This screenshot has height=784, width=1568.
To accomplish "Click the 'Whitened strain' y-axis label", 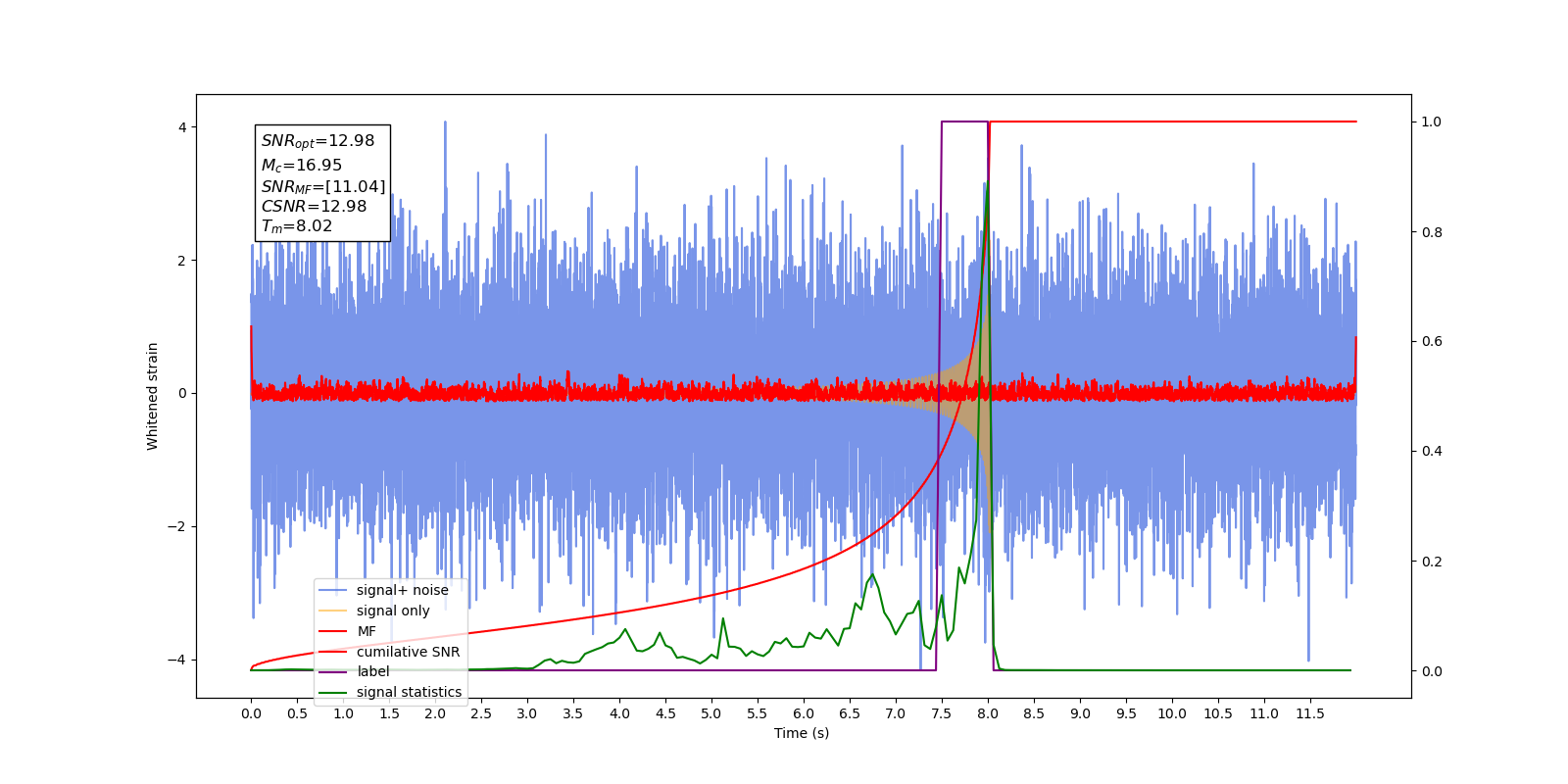I will pyautogui.click(x=153, y=396).
